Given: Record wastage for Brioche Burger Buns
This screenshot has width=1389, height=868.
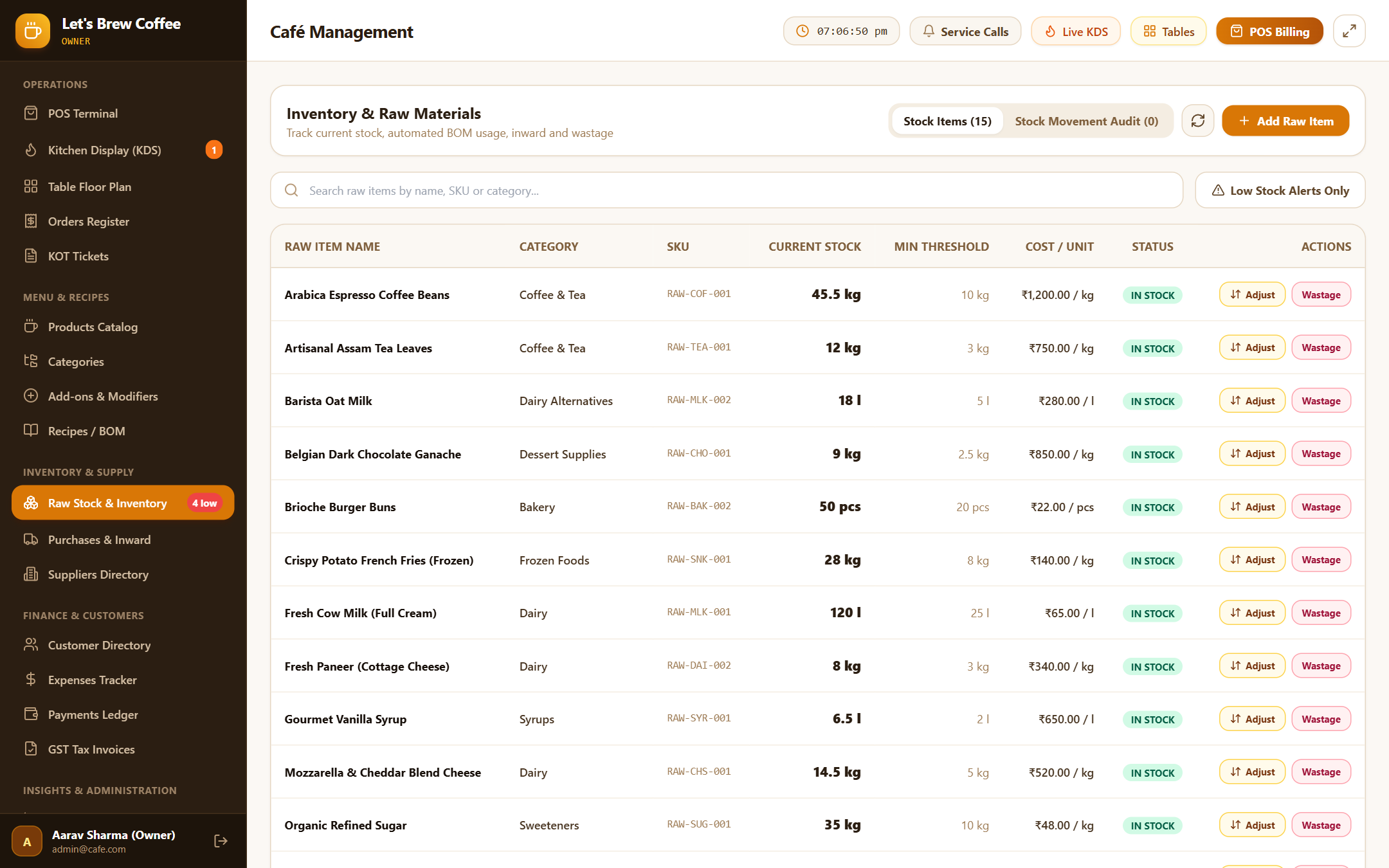Looking at the screenshot, I should tap(1321, 507).
